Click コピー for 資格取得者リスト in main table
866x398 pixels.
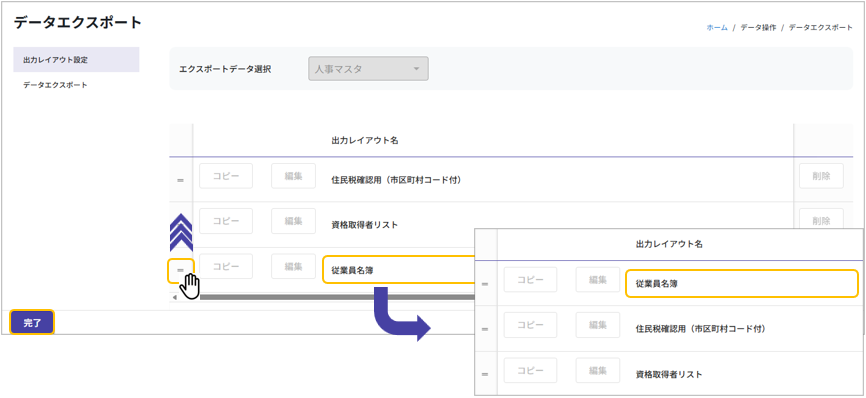pos(226,221)
